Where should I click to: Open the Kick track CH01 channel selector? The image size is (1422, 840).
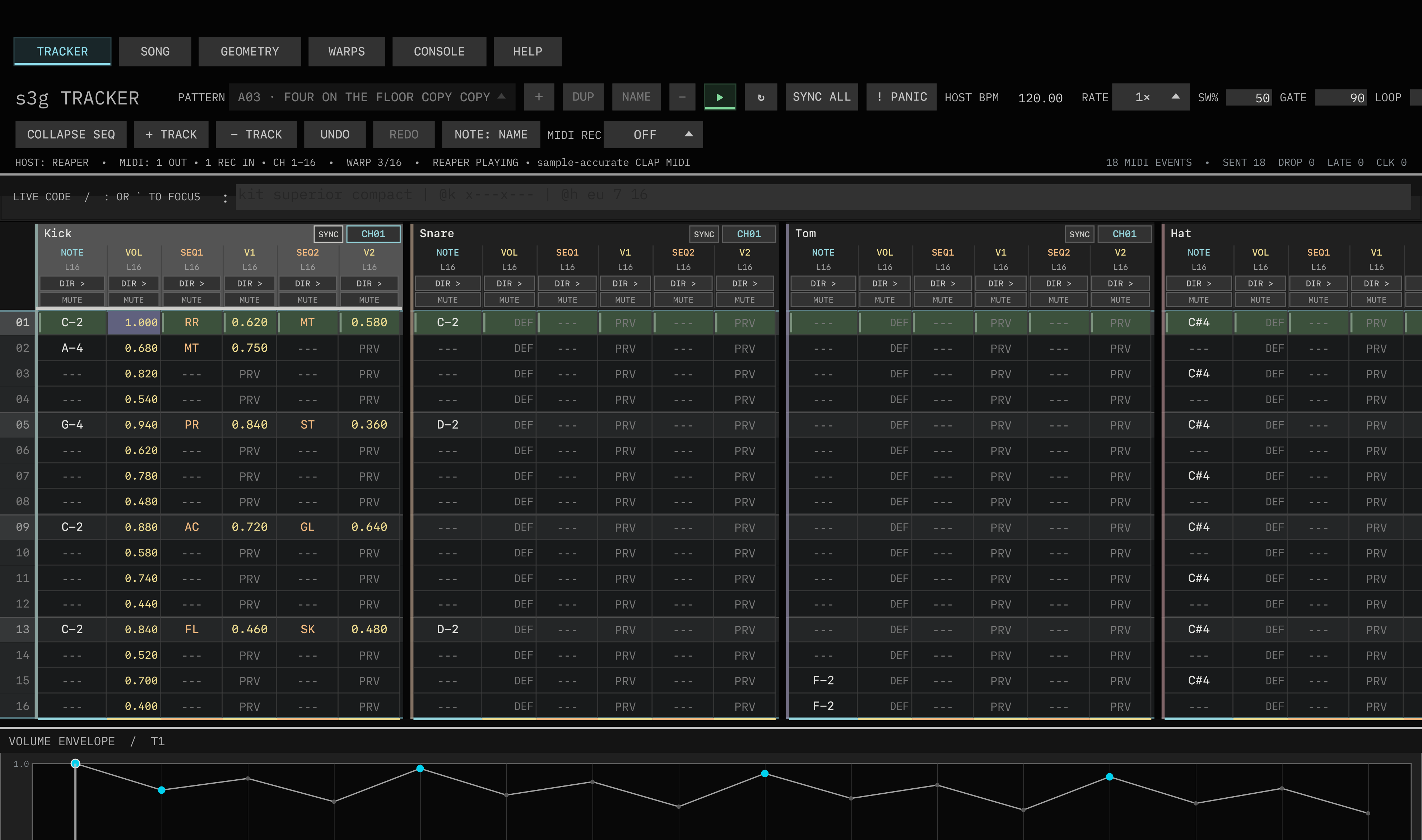pyautogui.click(x=373, y=234)
